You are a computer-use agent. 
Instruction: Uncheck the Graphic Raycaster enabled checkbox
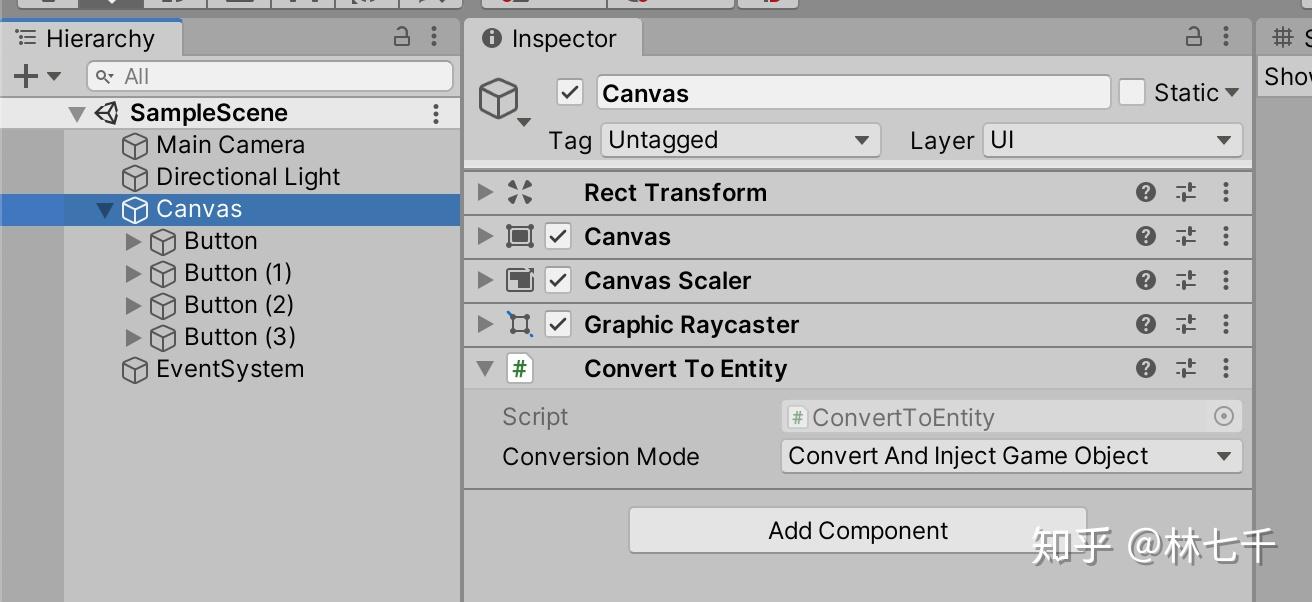tap(557, 324)
